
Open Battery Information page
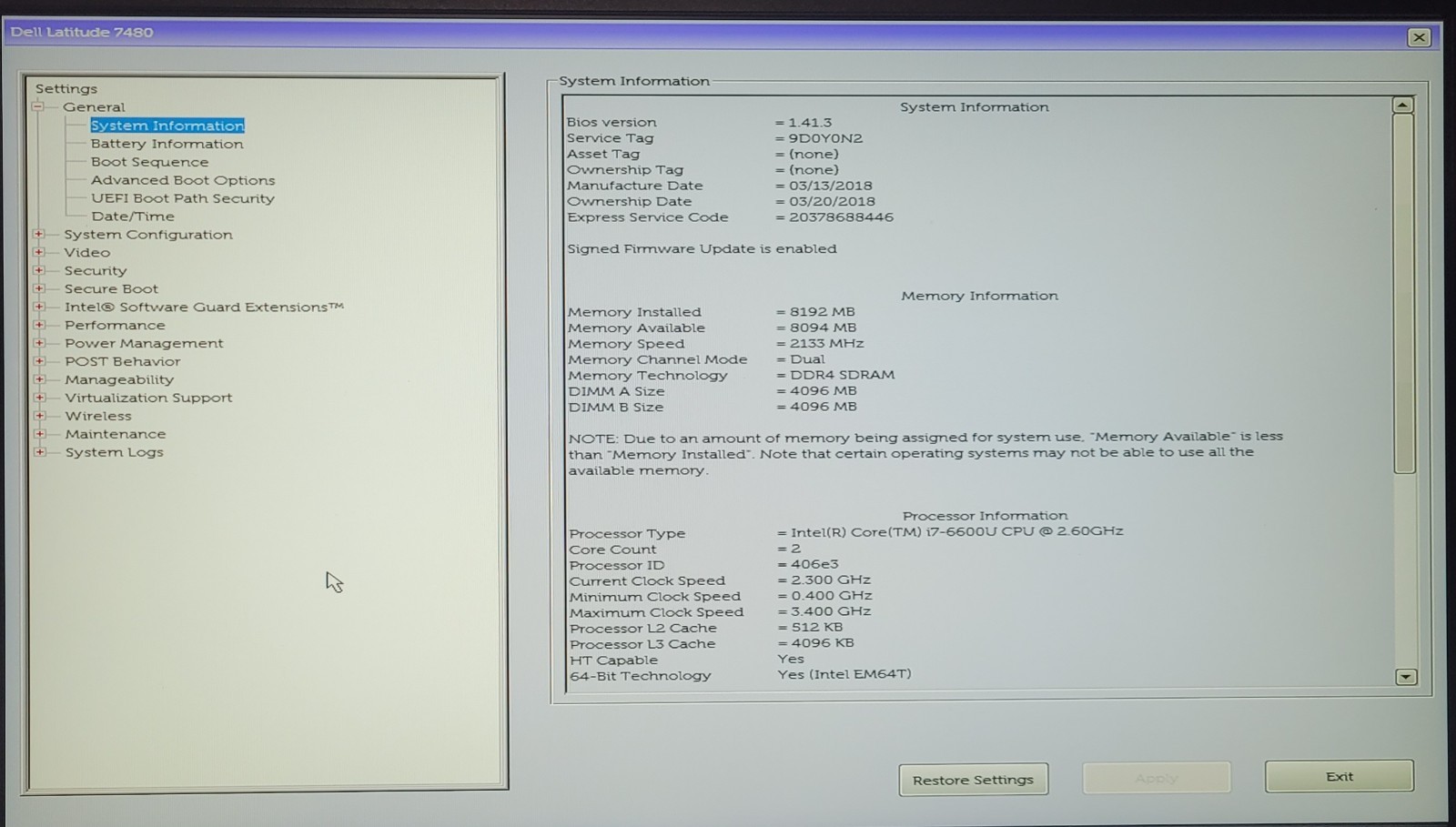[x=167, y=144]
